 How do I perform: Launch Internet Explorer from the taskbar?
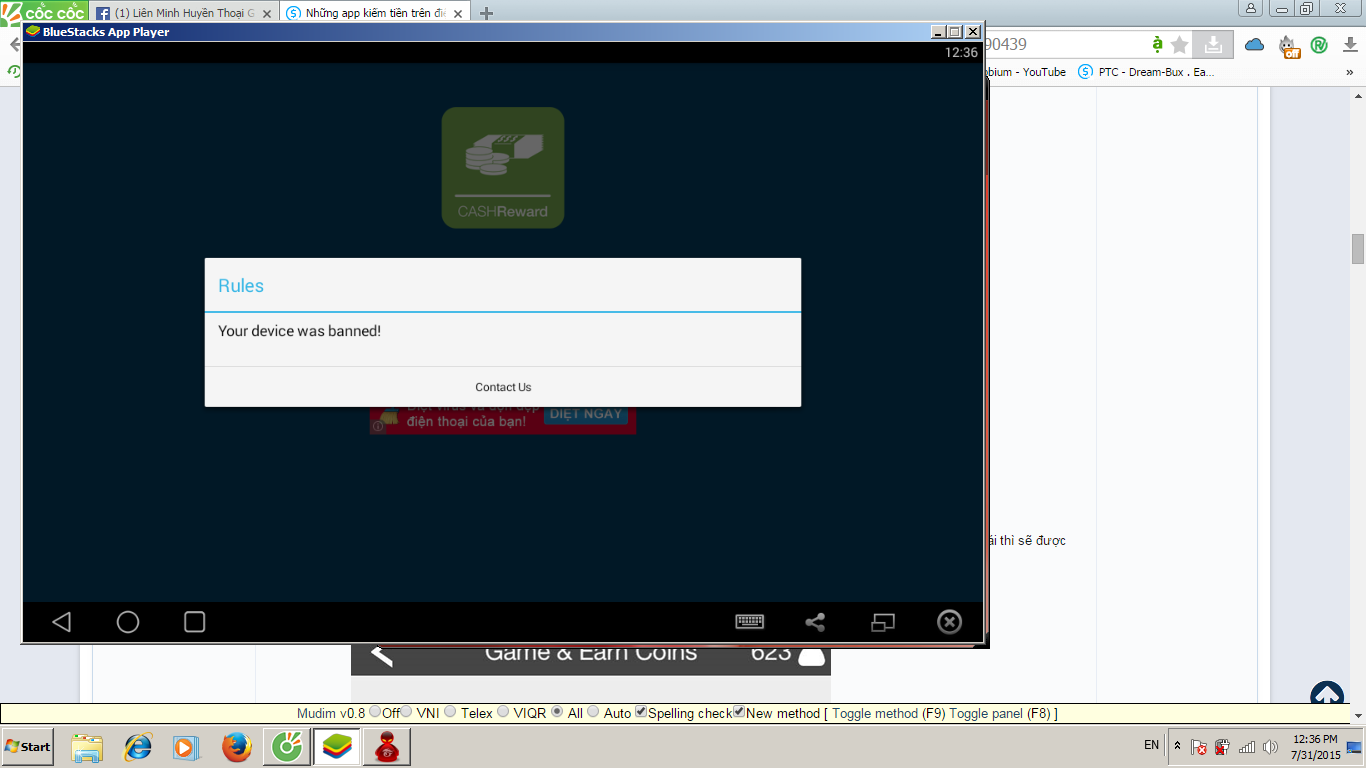pos(137,747)
